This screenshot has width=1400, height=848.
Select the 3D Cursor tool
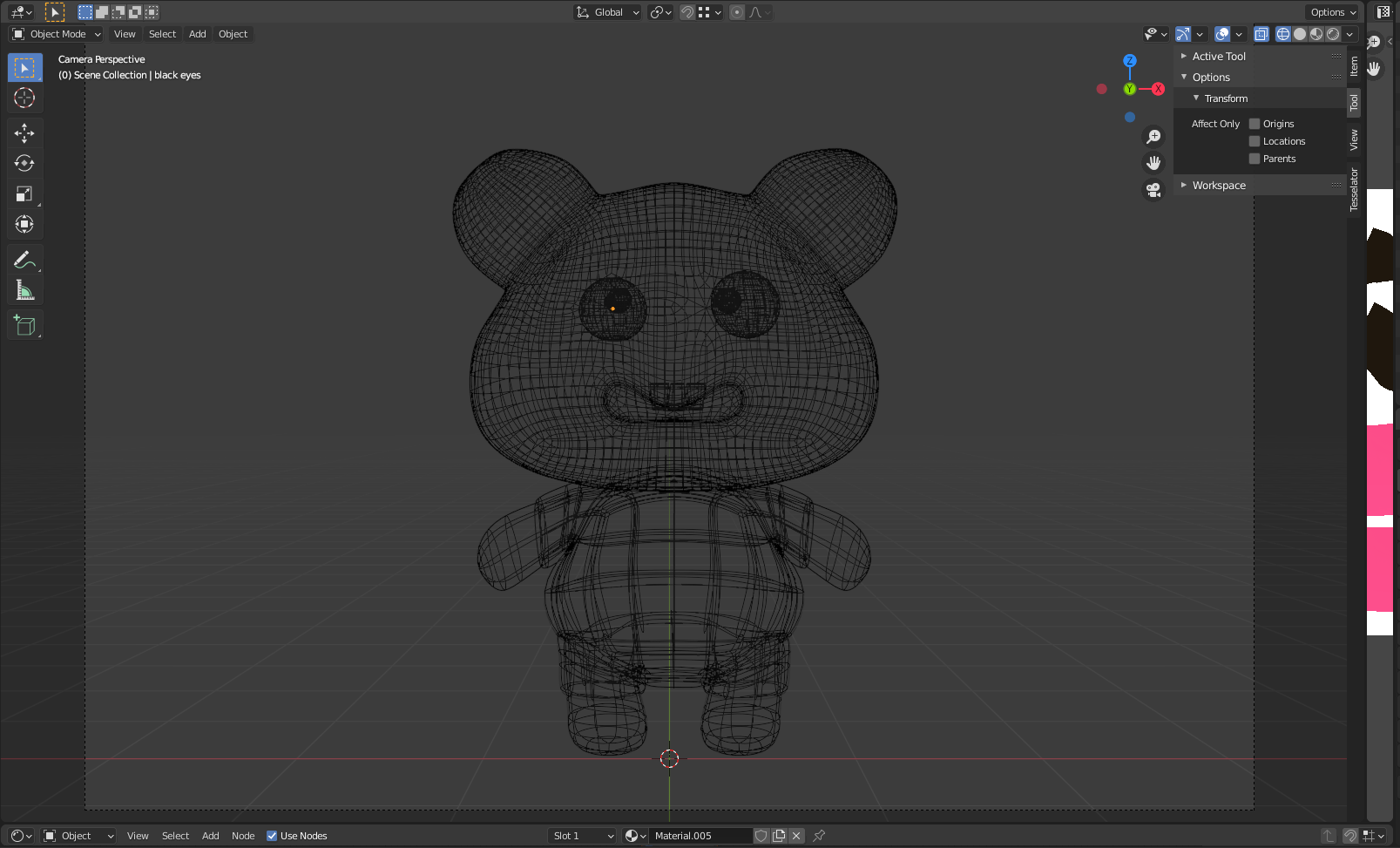pyautogui.click(x=24, y=98)
